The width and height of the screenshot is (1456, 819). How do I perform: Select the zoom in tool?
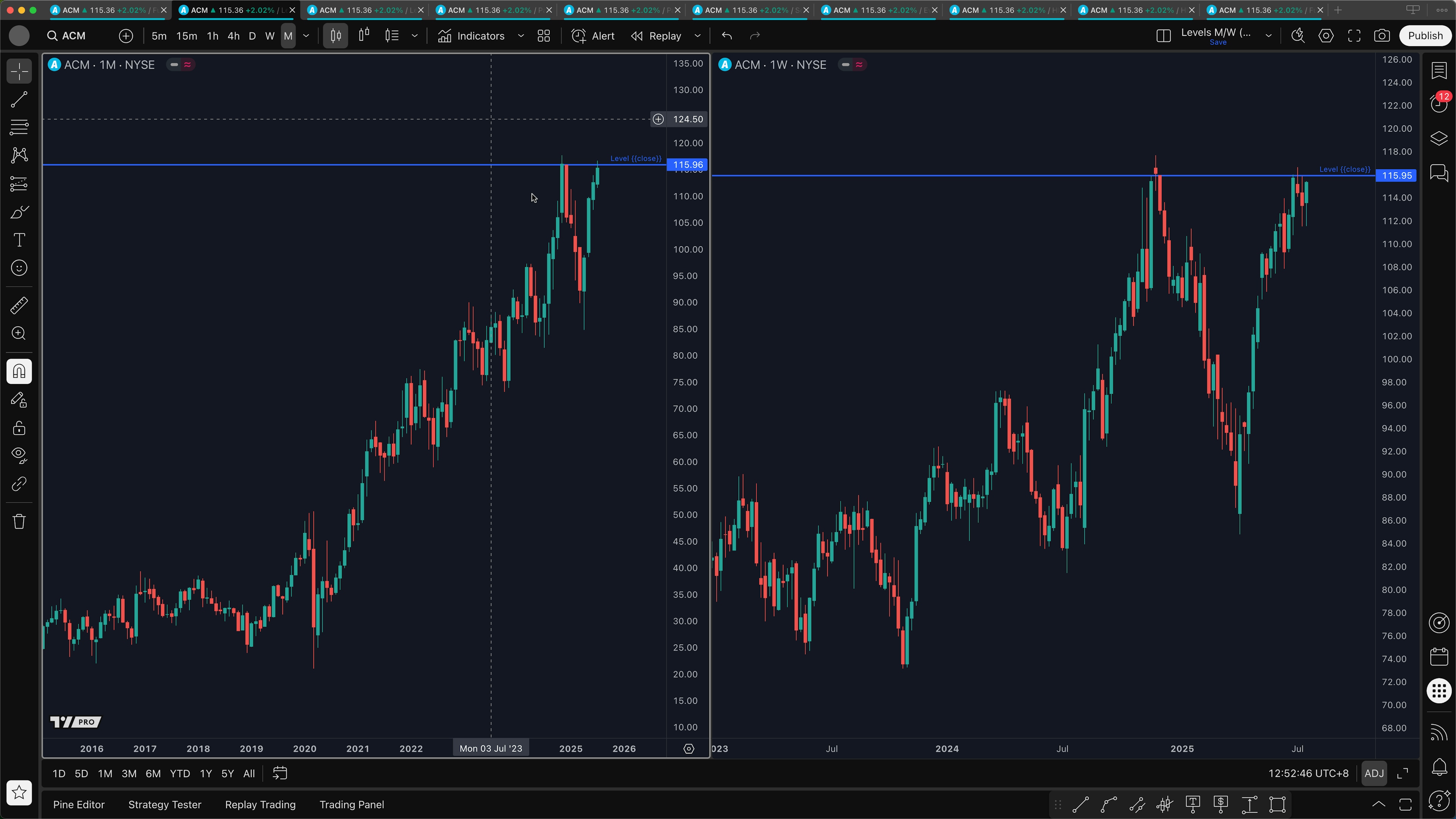point(19,334)
